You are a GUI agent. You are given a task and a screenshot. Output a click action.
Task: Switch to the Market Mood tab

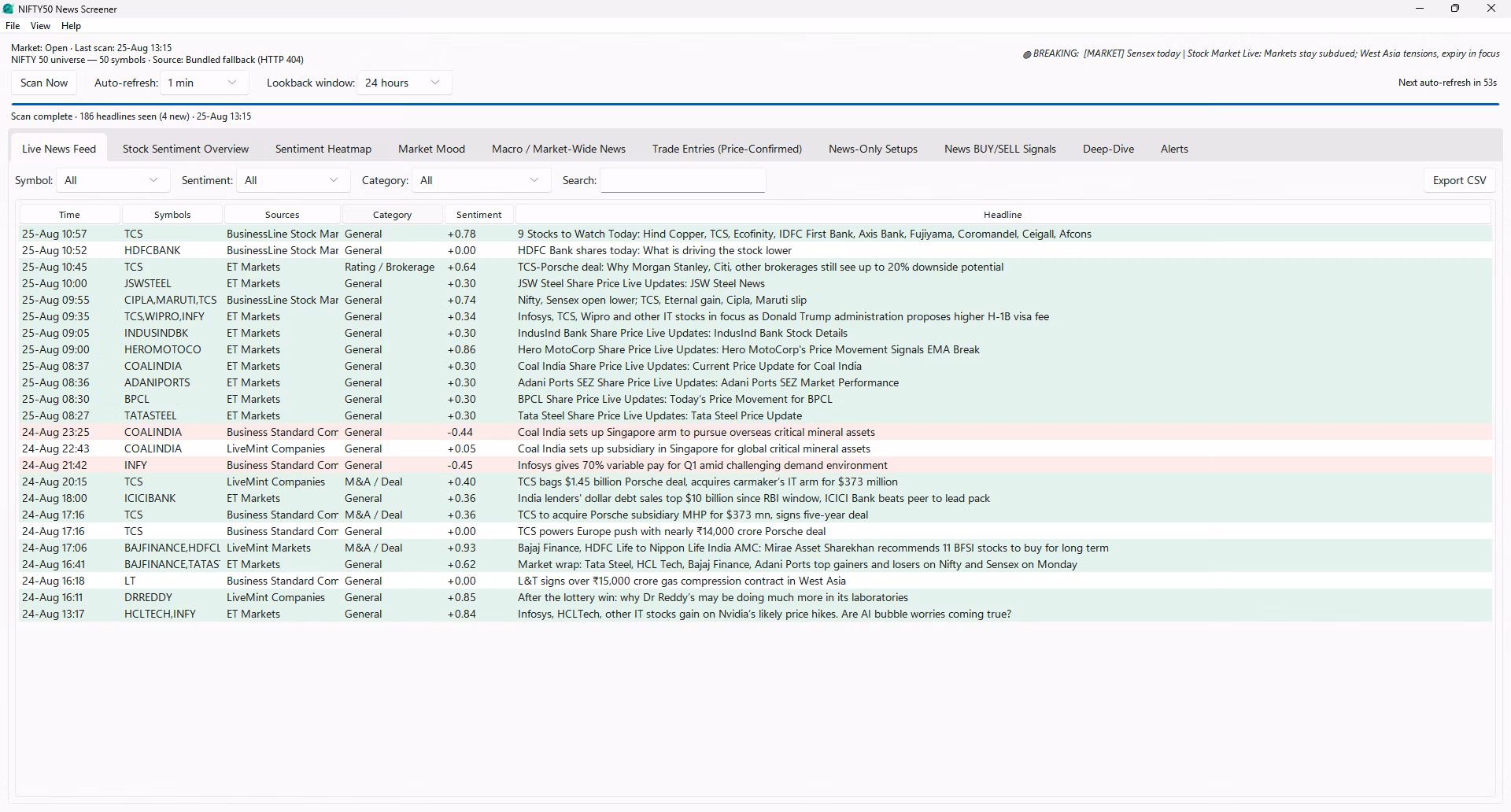pyautogui.click(x=431, y=149)
